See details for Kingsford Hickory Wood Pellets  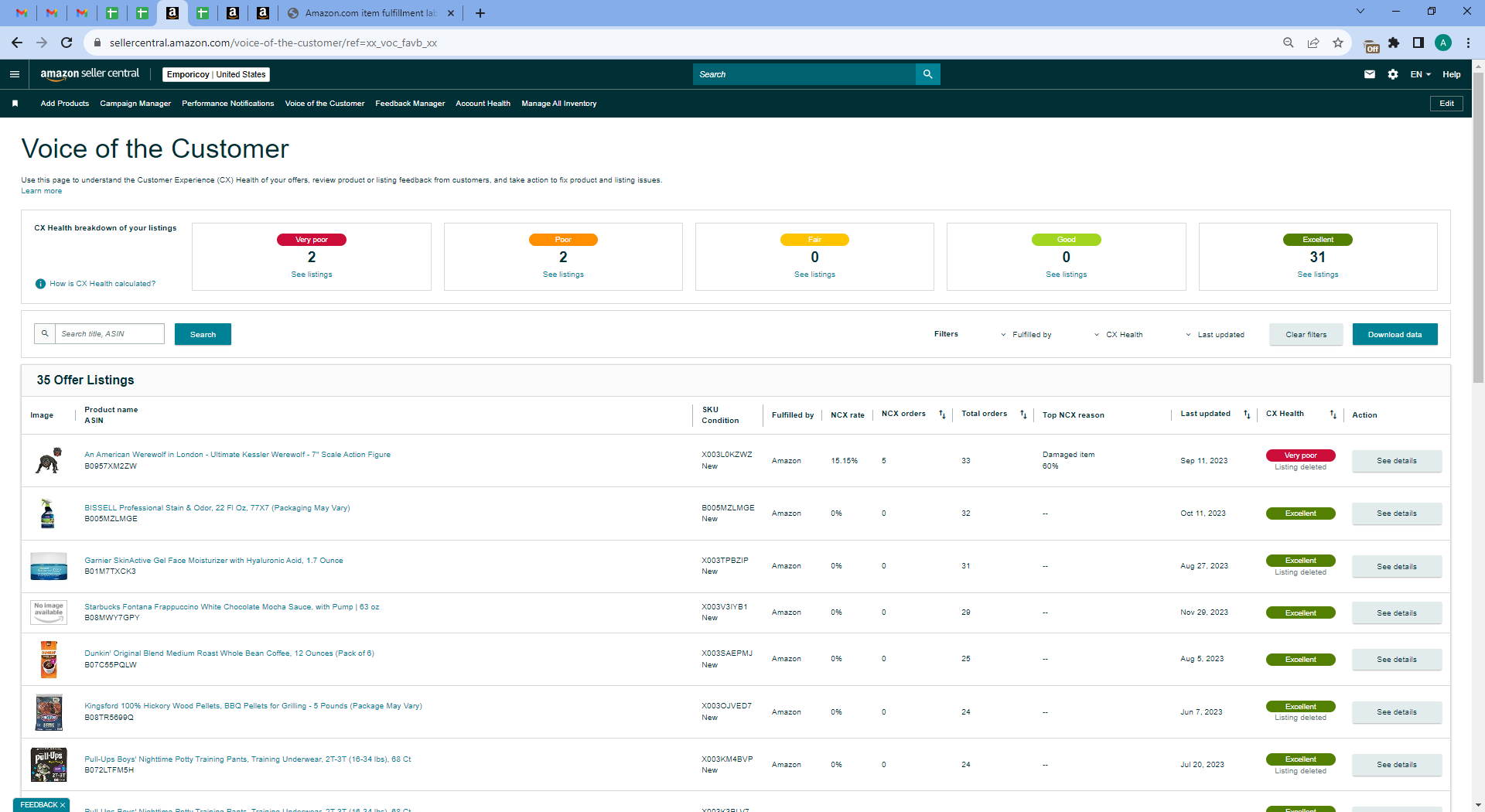[1396, 712]
